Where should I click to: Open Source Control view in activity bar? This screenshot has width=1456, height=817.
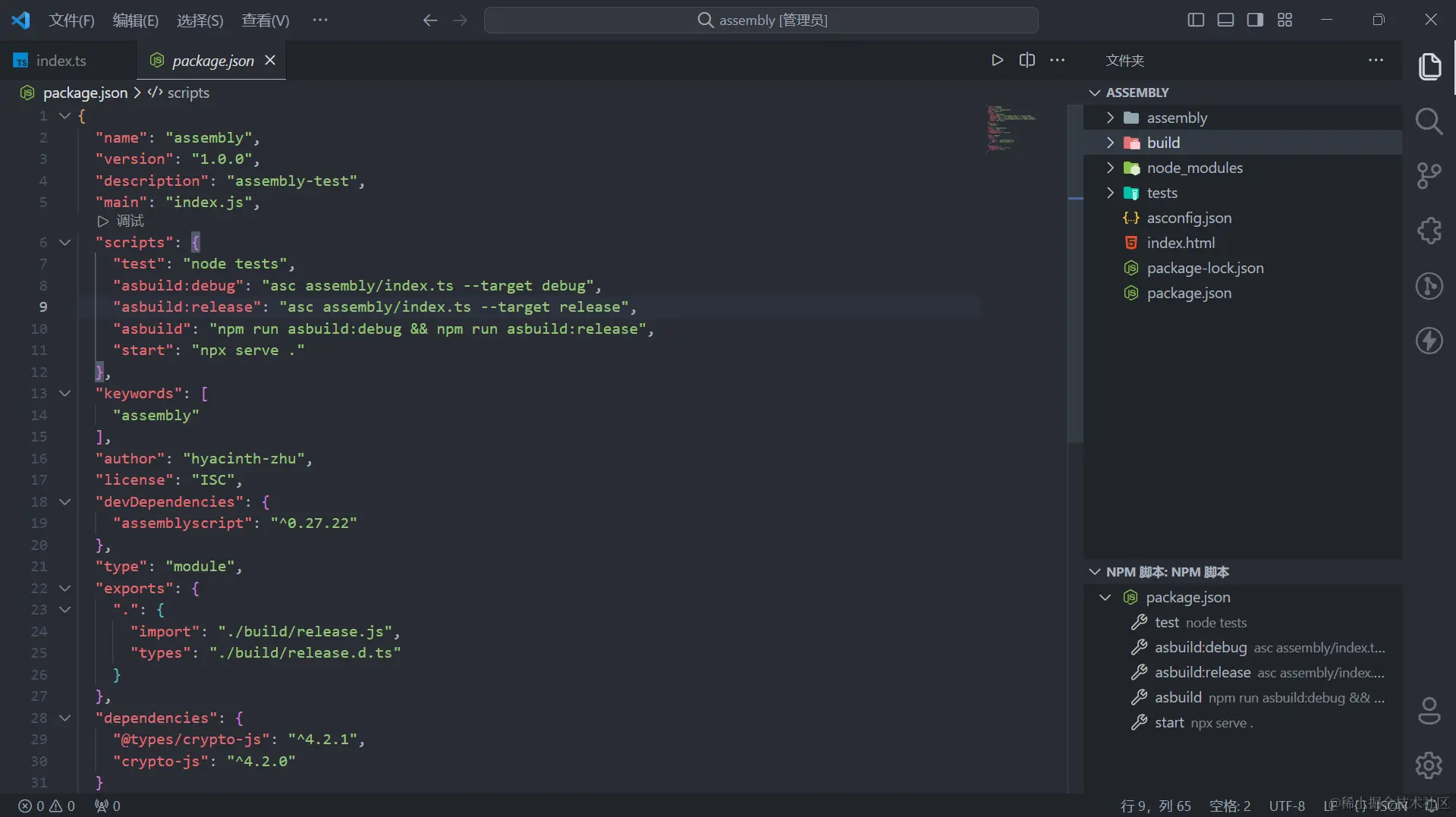1429,176
